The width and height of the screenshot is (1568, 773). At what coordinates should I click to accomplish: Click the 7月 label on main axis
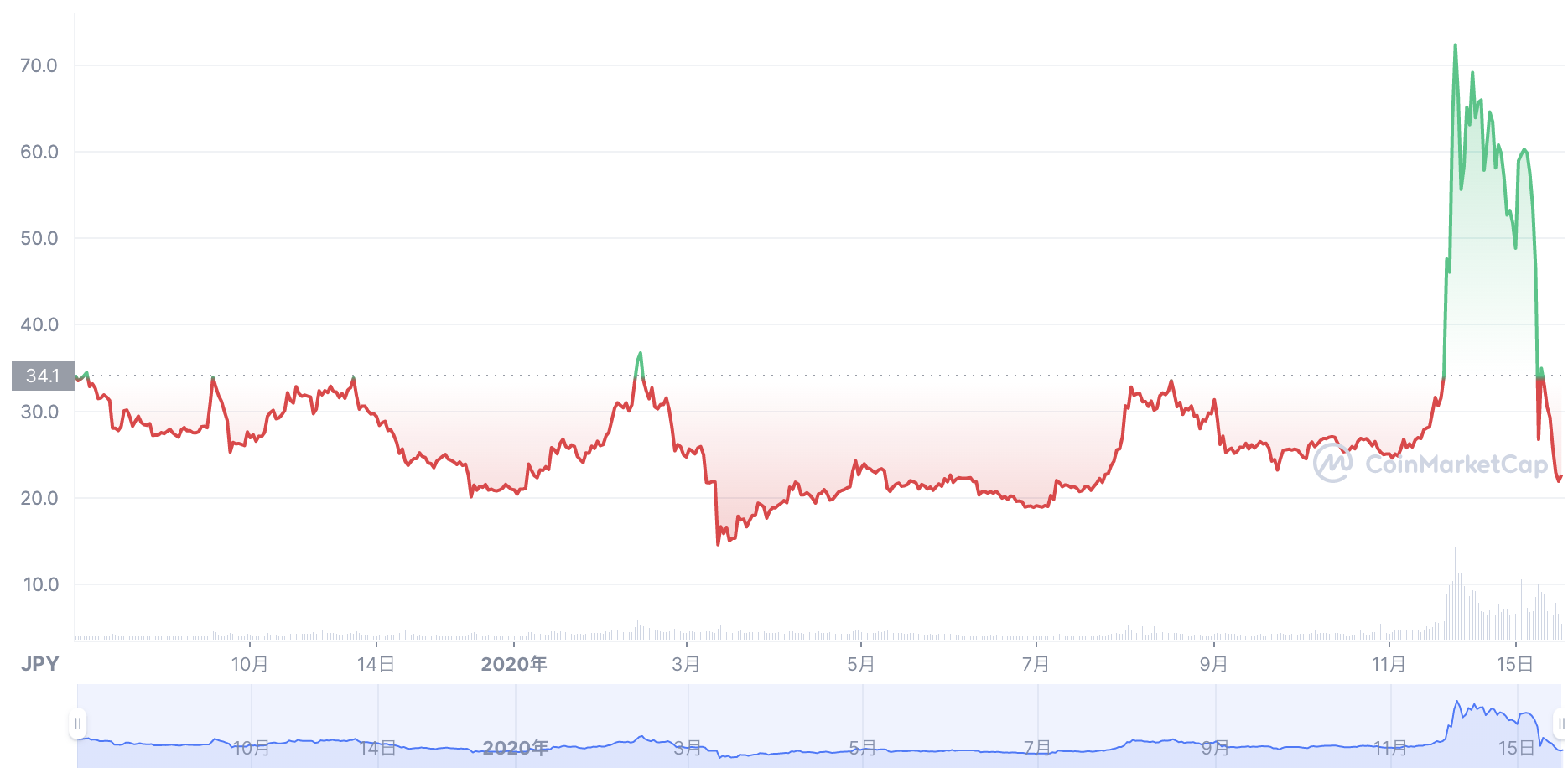[1036, 664]
